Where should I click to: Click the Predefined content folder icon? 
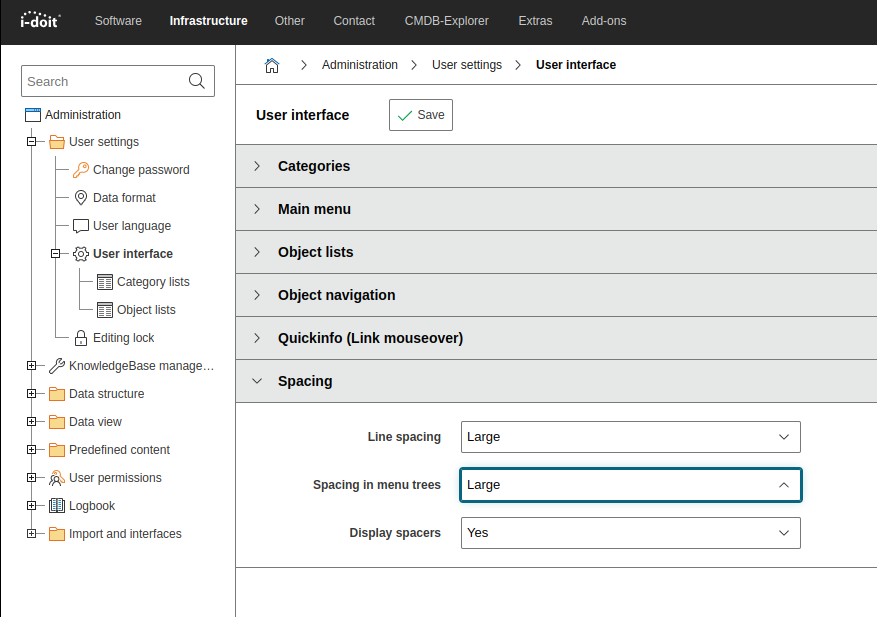(56, 450)
